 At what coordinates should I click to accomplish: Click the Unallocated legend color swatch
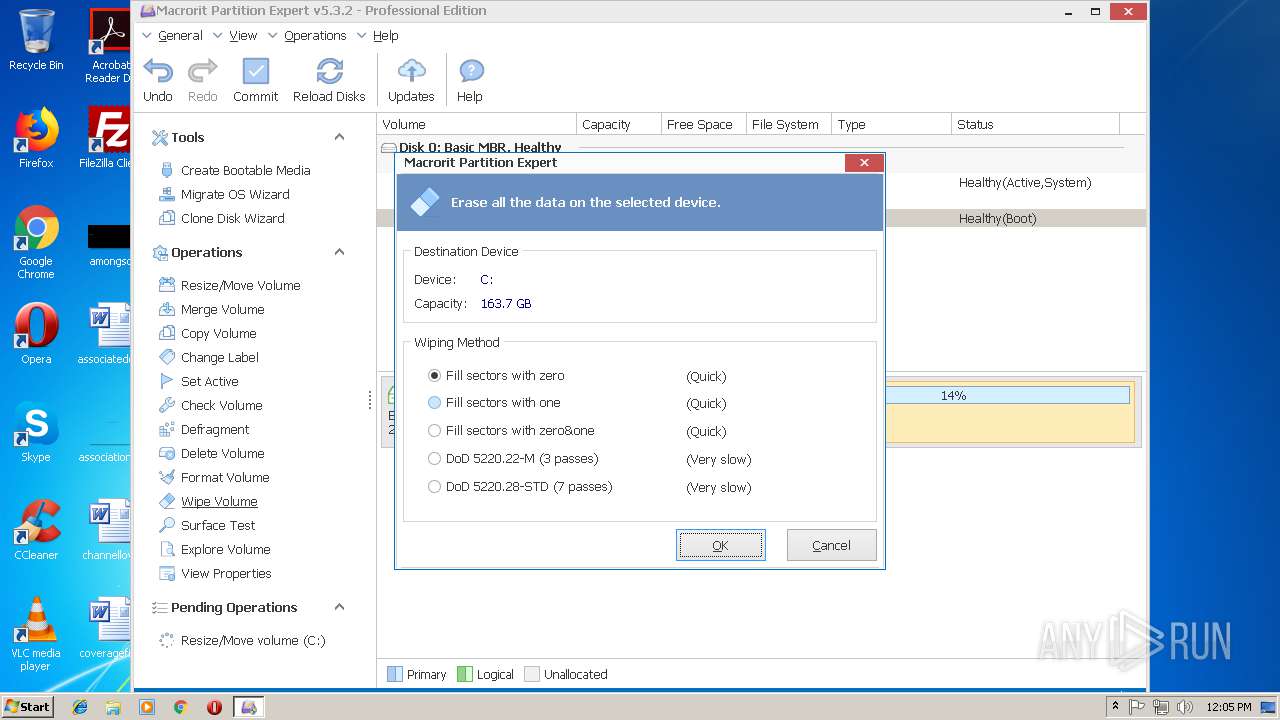click(x=532, y=674)
